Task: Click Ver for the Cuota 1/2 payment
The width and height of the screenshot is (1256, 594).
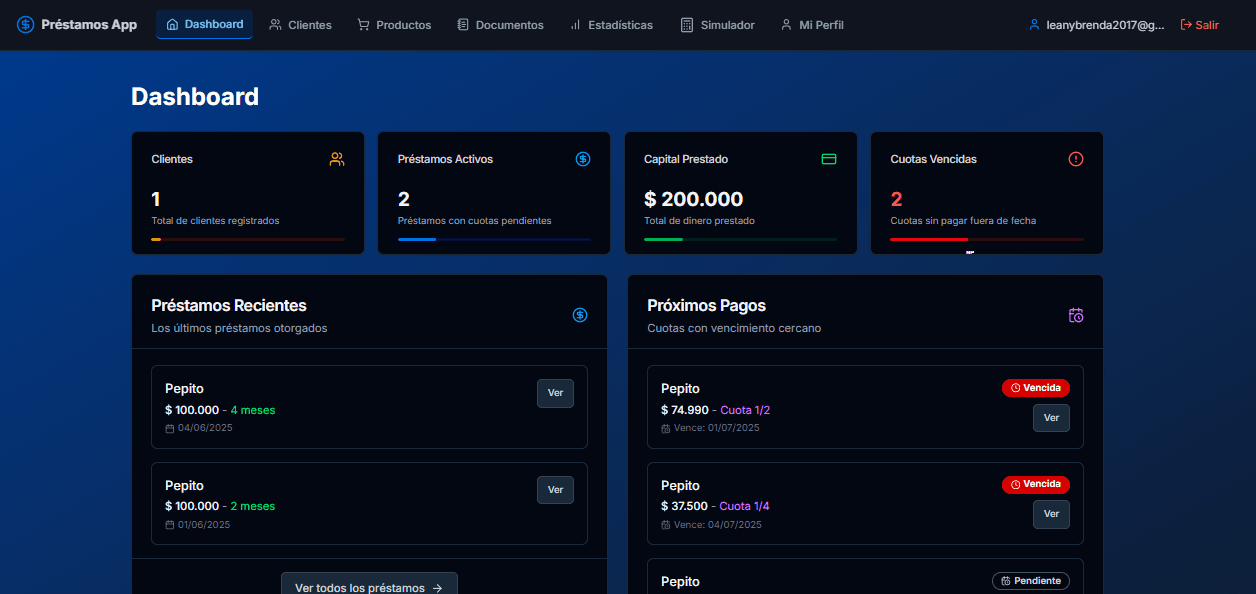Action: click(x=1051, y=418)
